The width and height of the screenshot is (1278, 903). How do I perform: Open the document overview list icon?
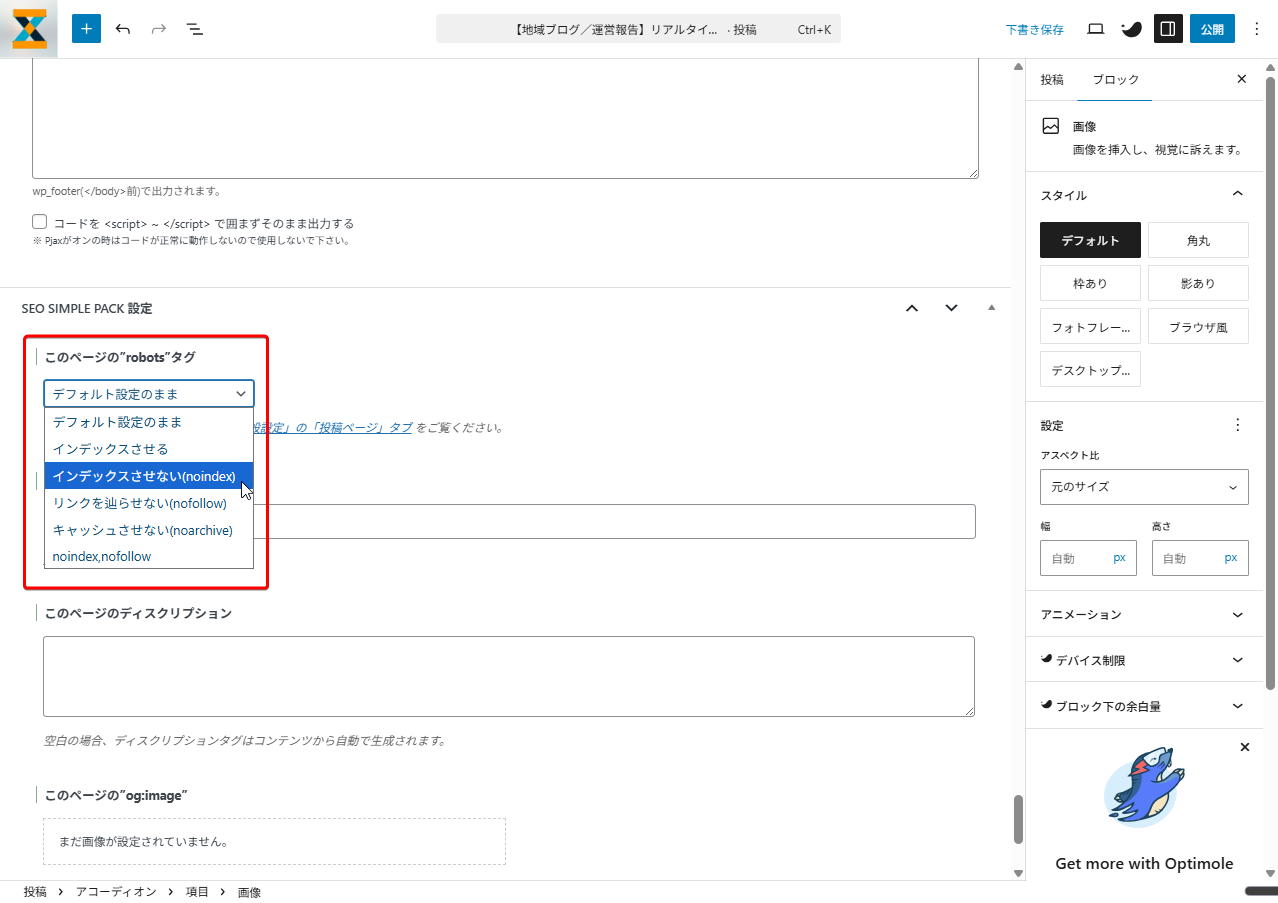point(195,29)
